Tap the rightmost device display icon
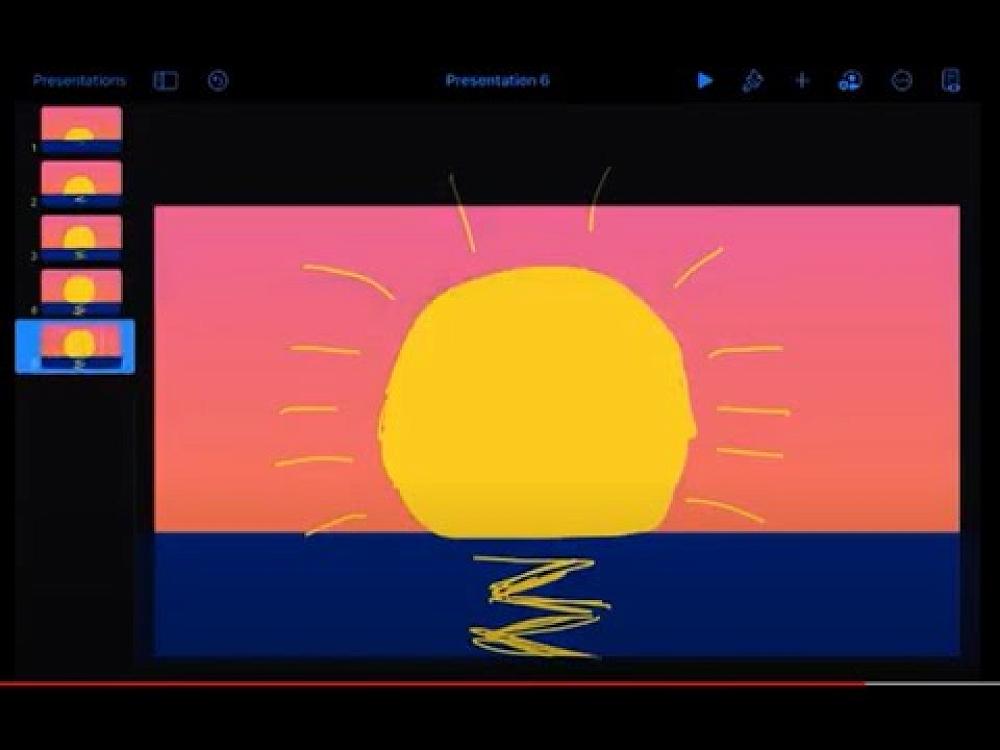 pos(952,79)
